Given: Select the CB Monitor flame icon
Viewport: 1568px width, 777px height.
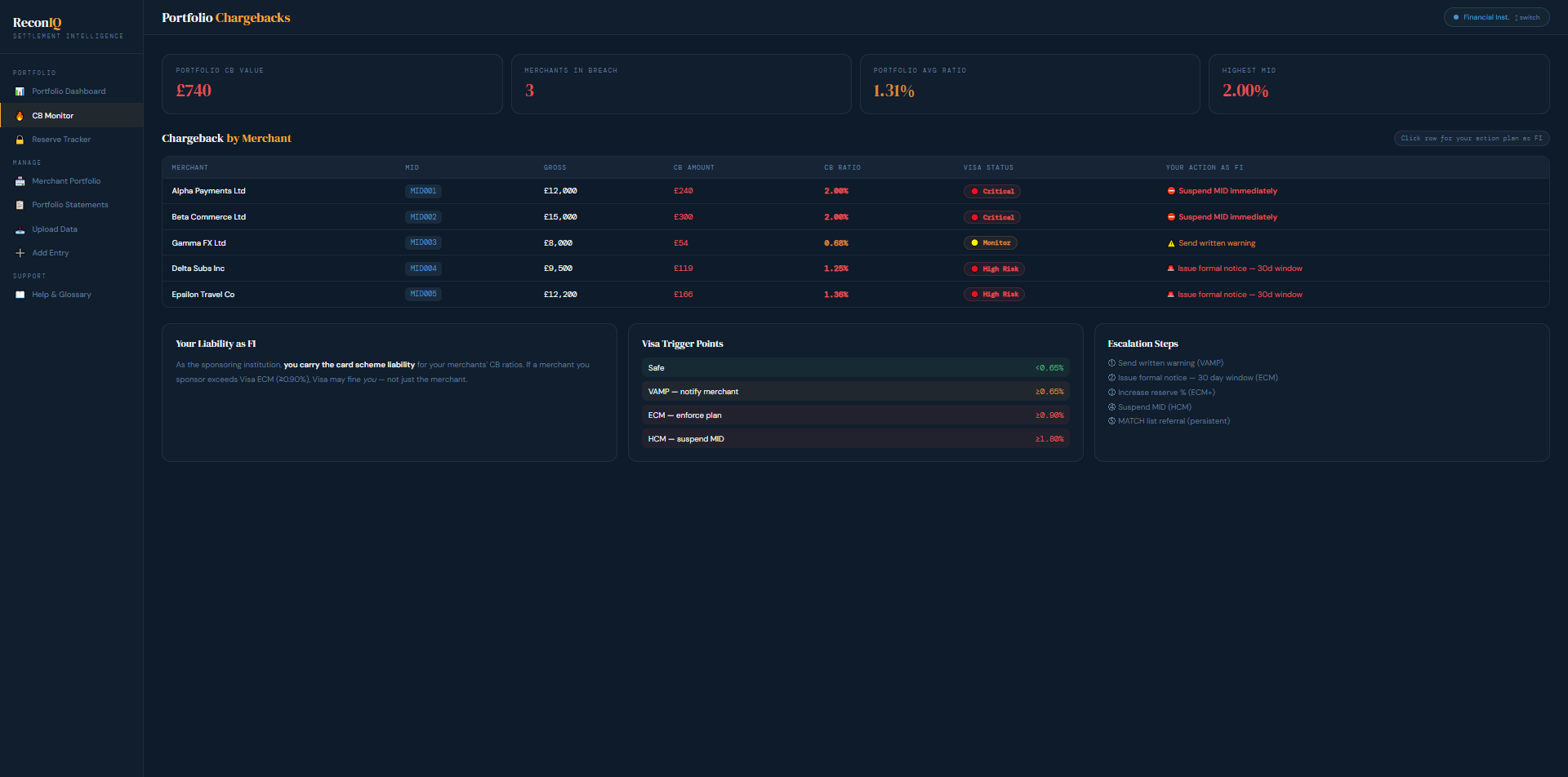Looking at the screenshot, I should pos(20,115).
